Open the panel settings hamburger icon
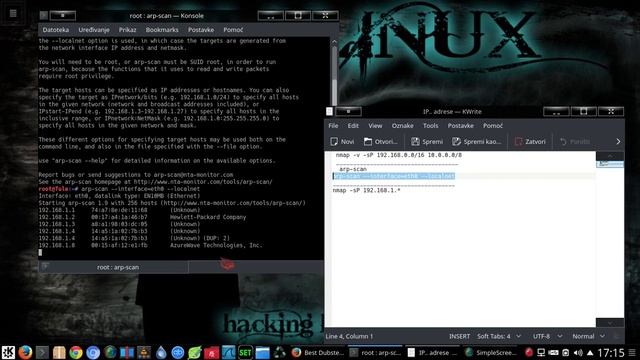The image size is (640, 360). pyautogui.click(x=632, y=352)
